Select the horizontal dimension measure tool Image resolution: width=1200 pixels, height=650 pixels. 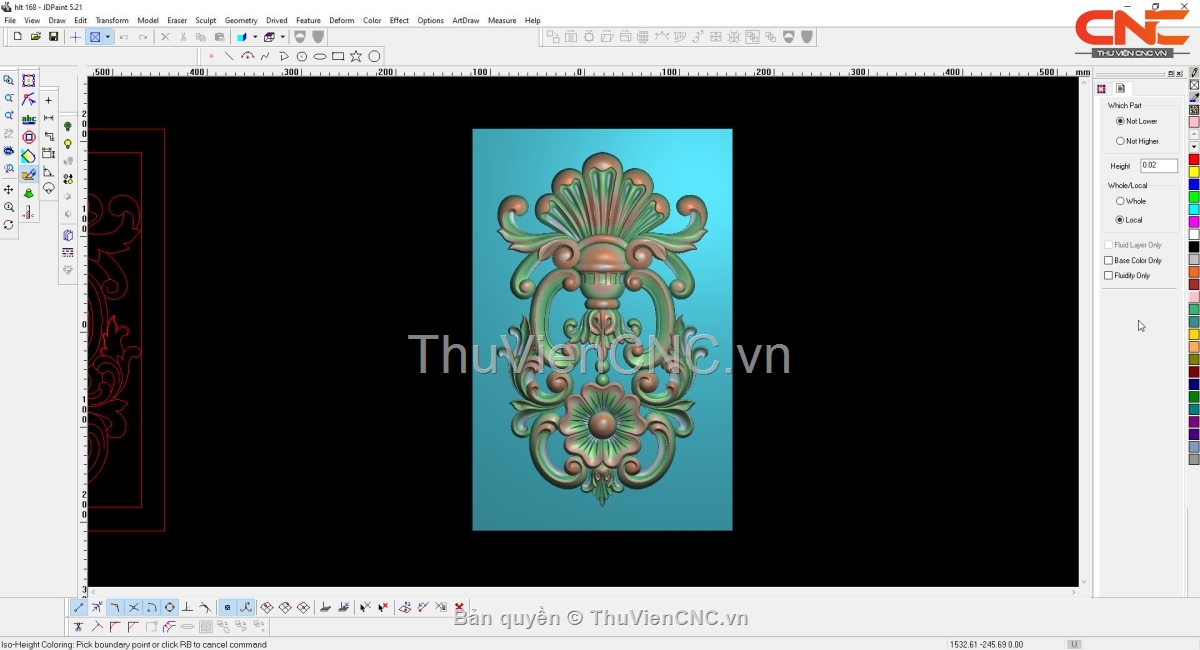[48, 118]
